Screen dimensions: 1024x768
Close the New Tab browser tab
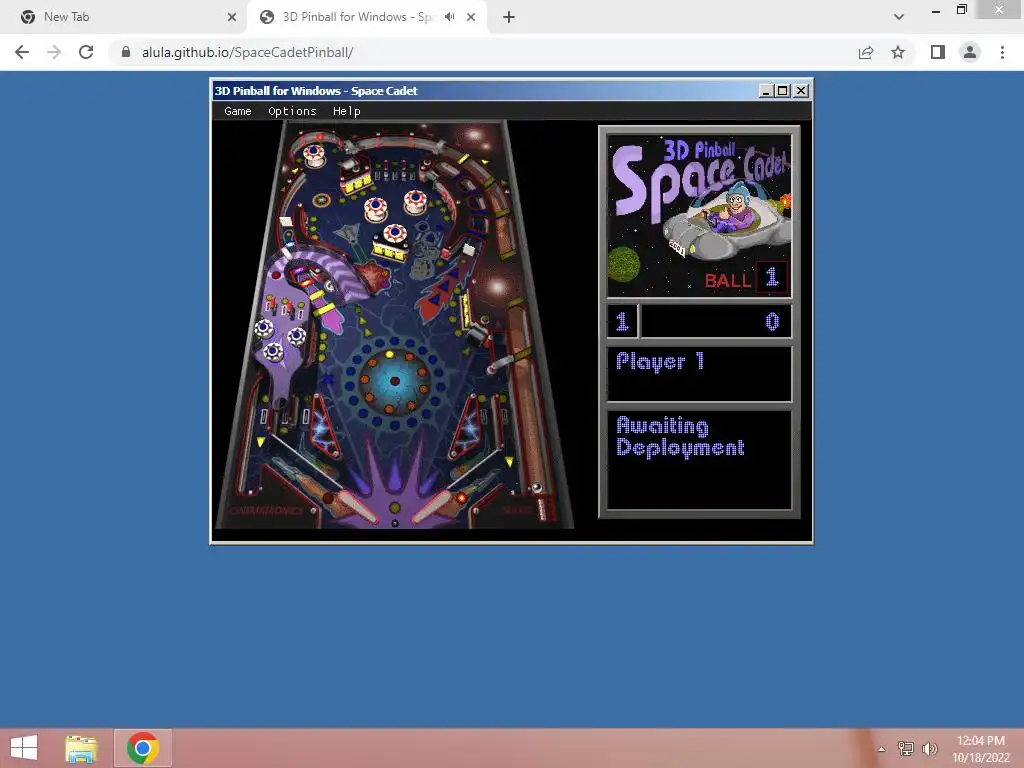(x=232, y=17)
